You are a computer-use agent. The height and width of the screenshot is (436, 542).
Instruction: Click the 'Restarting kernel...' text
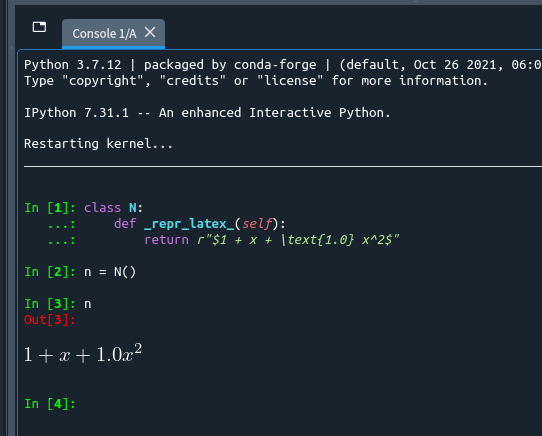point(98,143)
